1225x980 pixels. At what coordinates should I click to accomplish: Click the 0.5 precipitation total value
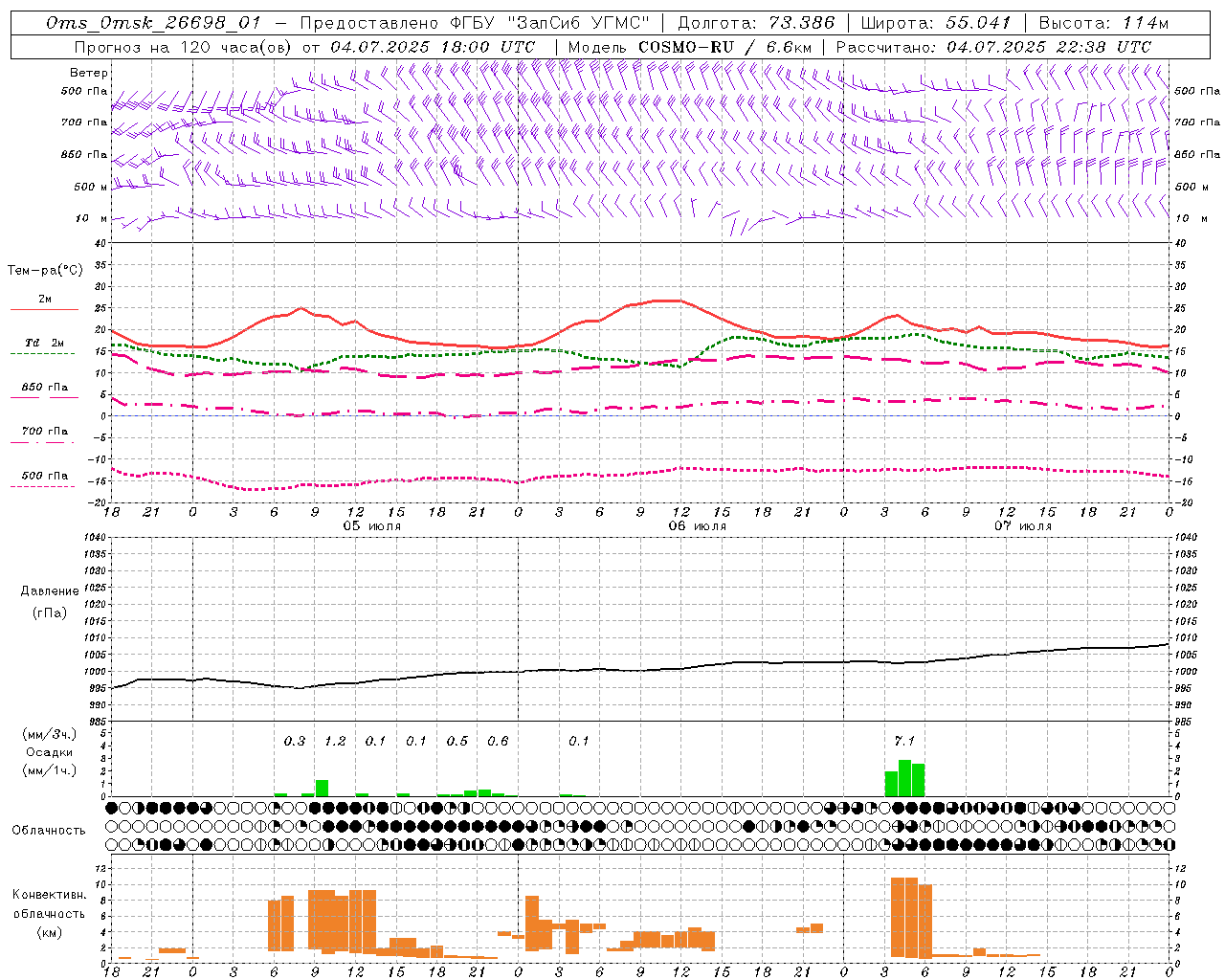point(457,741)
